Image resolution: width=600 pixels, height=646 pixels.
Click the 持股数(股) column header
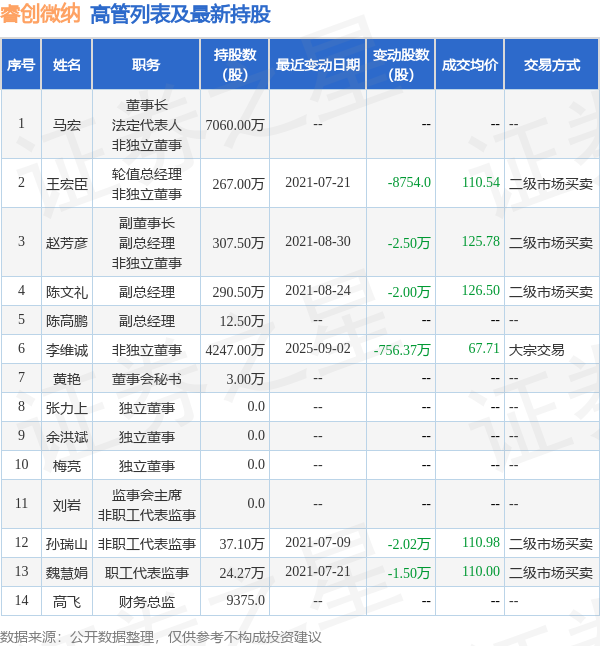234,65
